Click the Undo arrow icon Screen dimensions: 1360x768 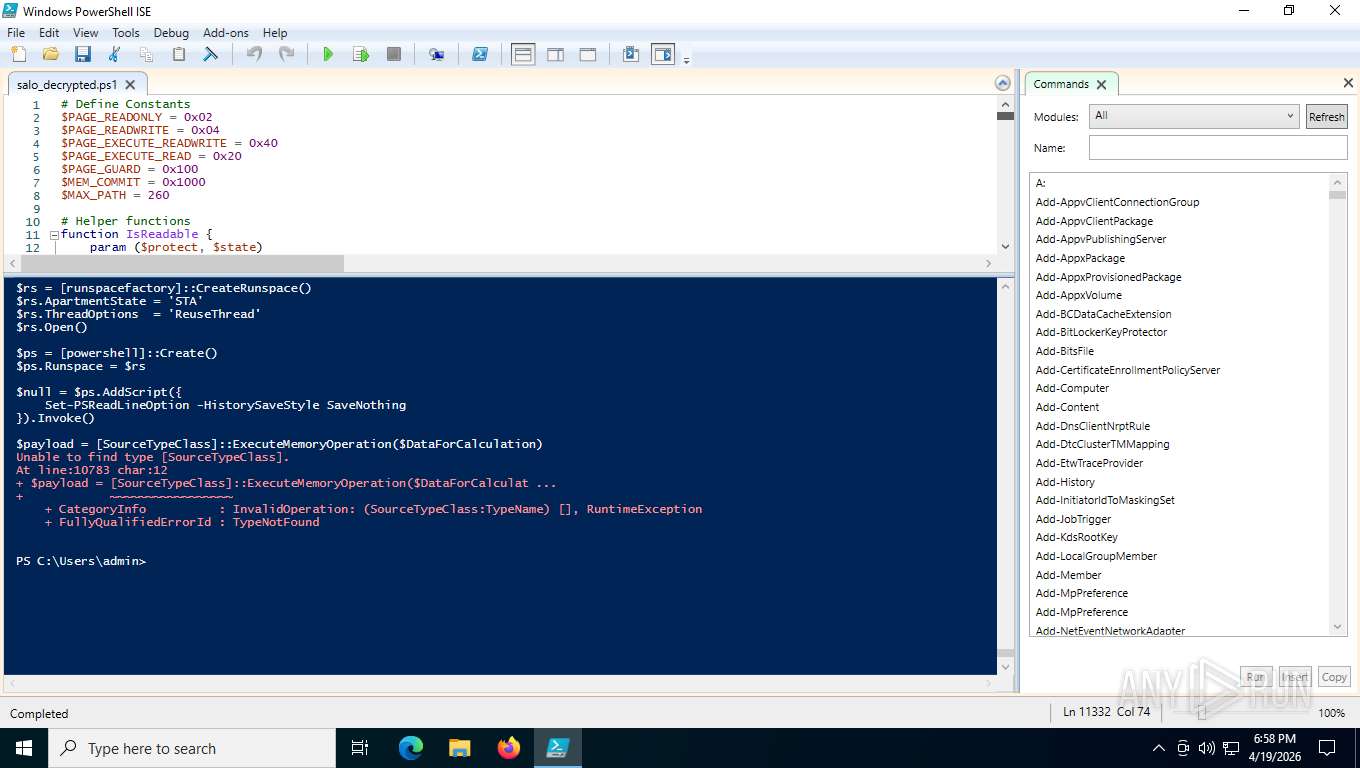coord(254,54)
